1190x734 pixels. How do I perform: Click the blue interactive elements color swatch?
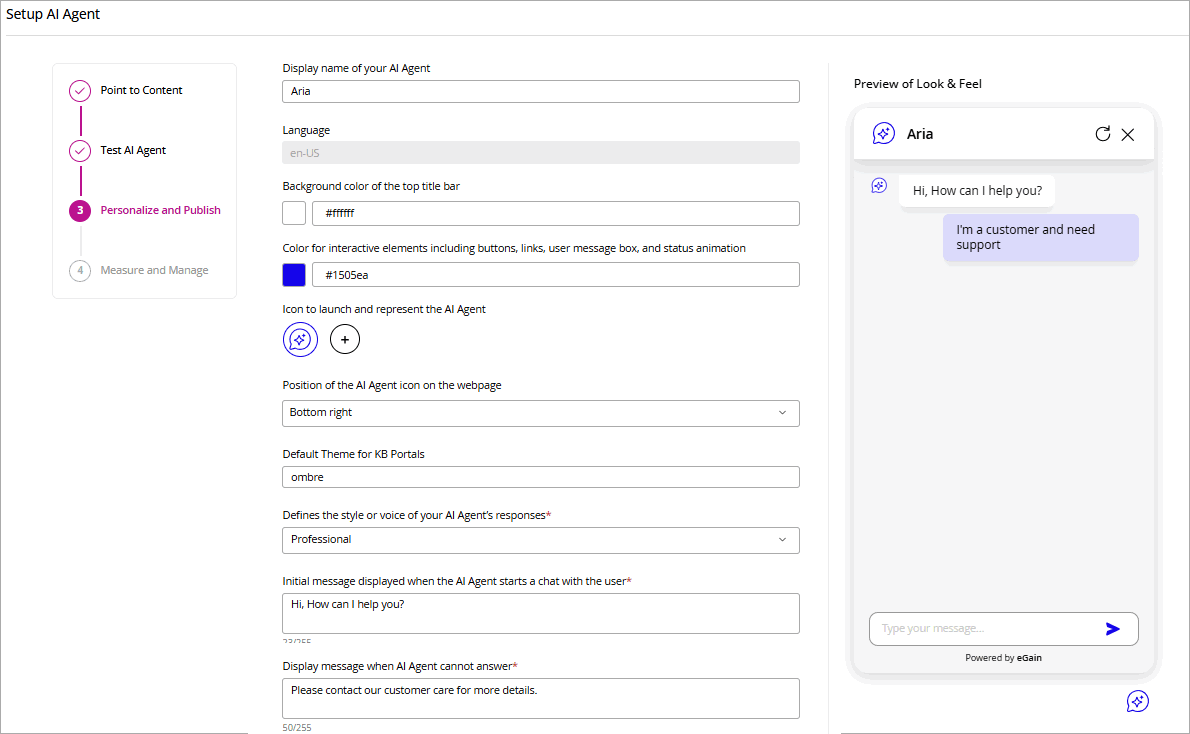click(x=294, y=275)
